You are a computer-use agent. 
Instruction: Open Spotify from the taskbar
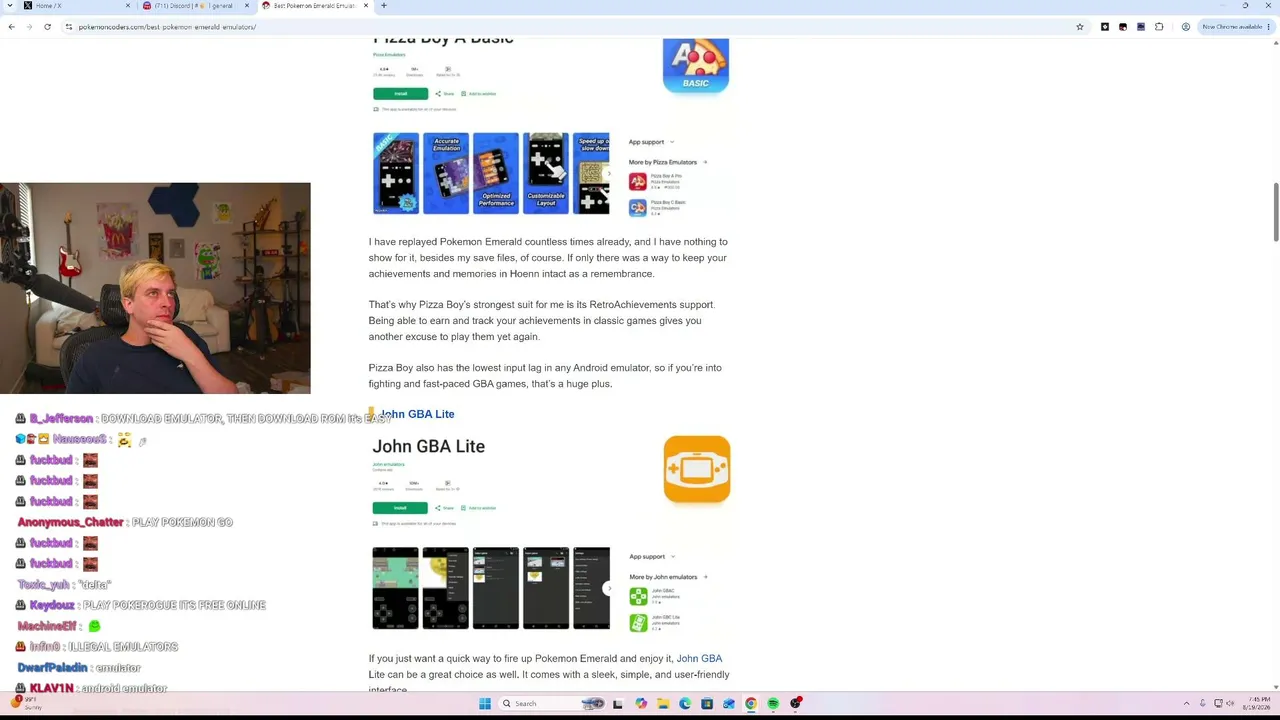[x=773, y=704]
